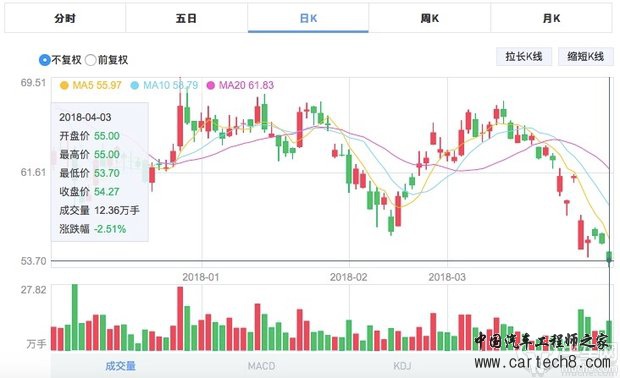
Task: Click the 拉长K线 button
Action: click(524, 57)
